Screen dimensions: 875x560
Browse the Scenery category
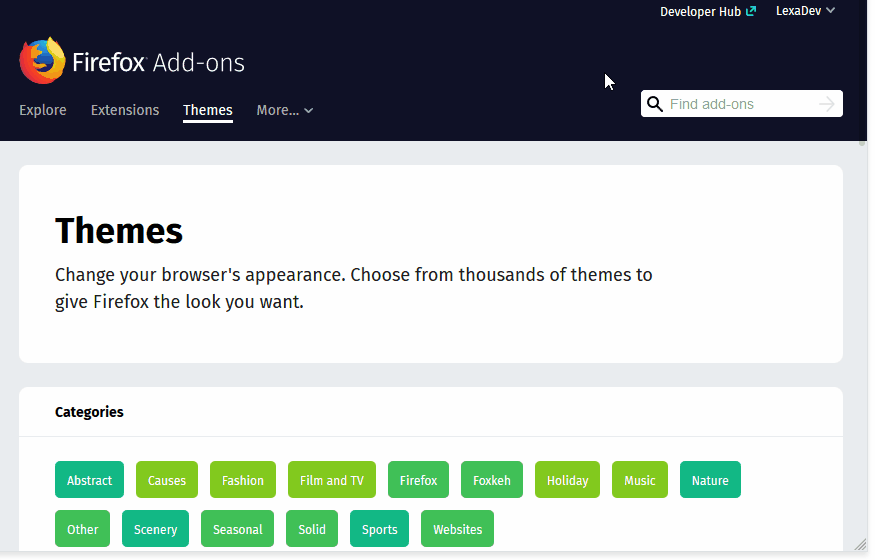156,531
